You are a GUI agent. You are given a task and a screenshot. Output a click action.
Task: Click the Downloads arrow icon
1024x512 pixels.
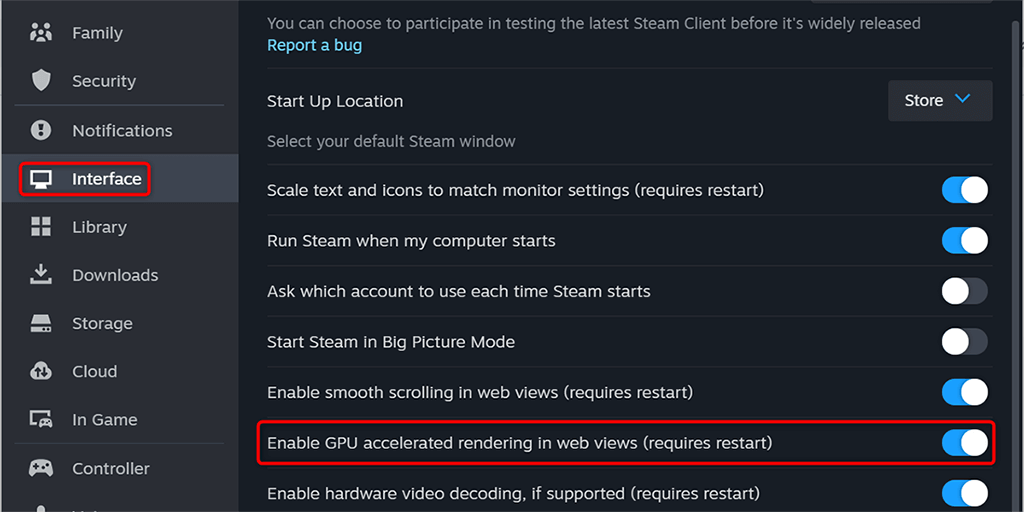pyautogui.click(x=41, y=275)
